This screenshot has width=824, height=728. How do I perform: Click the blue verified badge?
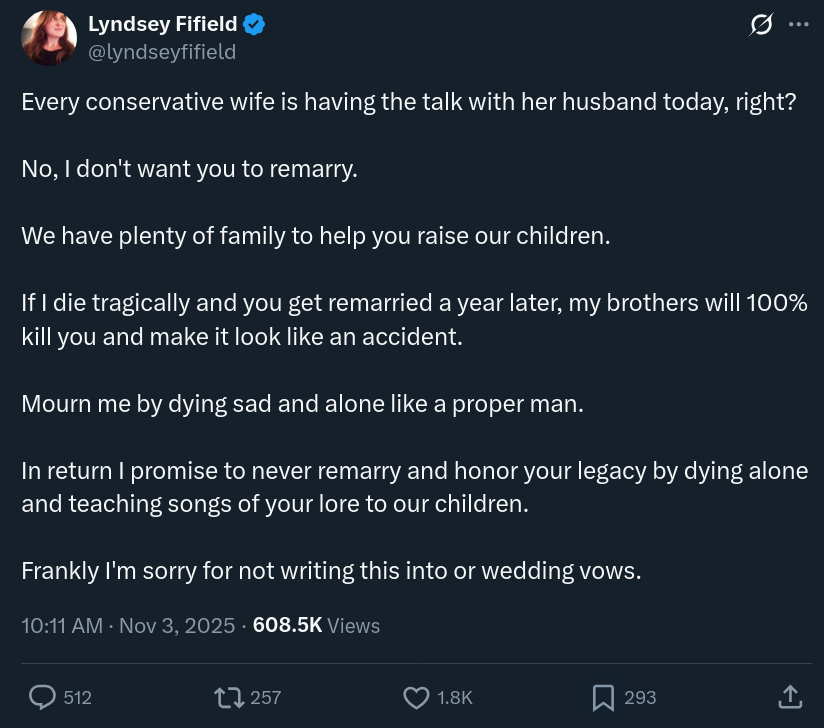point(254,26)
